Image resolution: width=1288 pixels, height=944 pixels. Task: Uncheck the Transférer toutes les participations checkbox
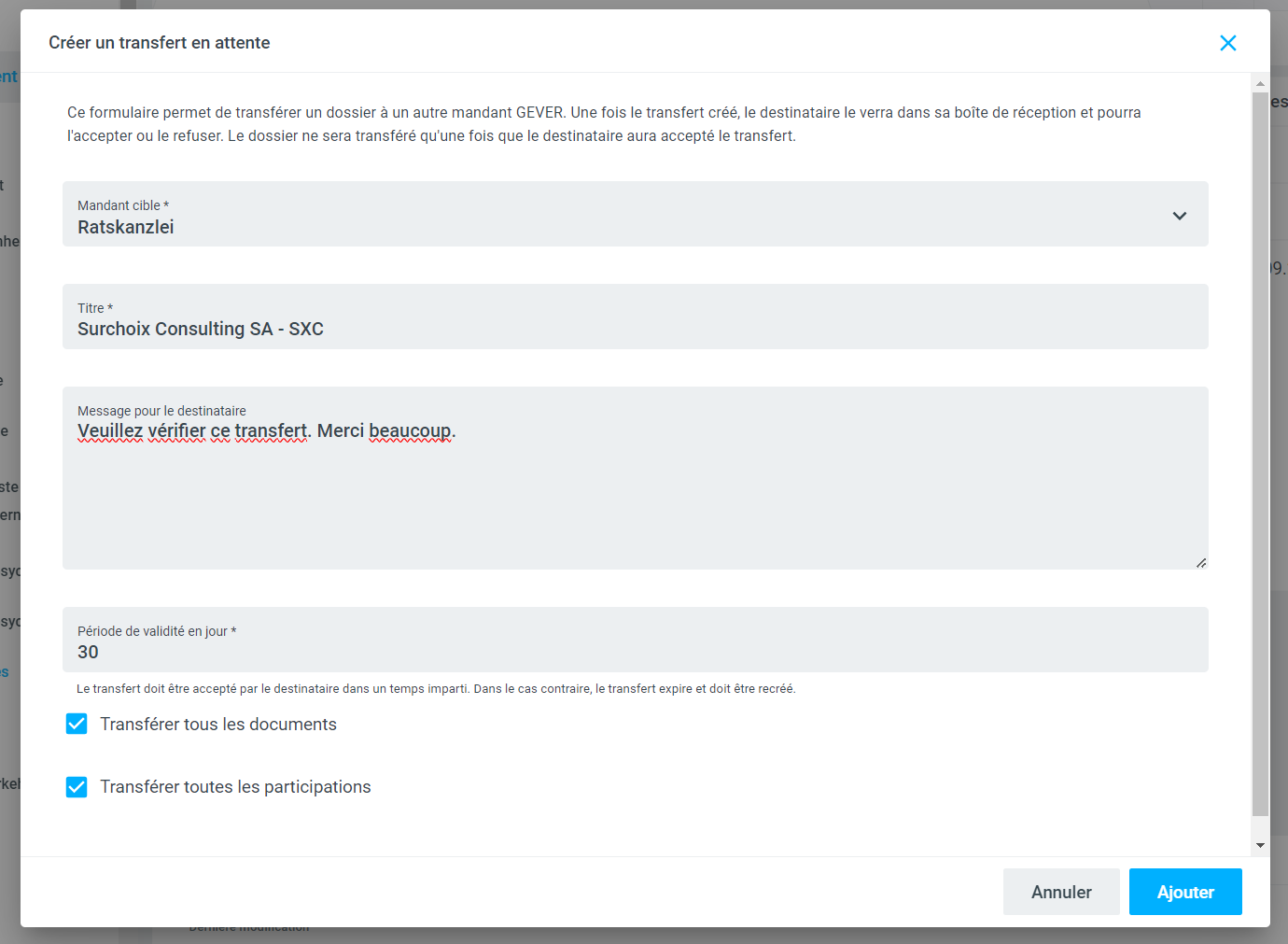pyautogui.click(x=77, y=787)
